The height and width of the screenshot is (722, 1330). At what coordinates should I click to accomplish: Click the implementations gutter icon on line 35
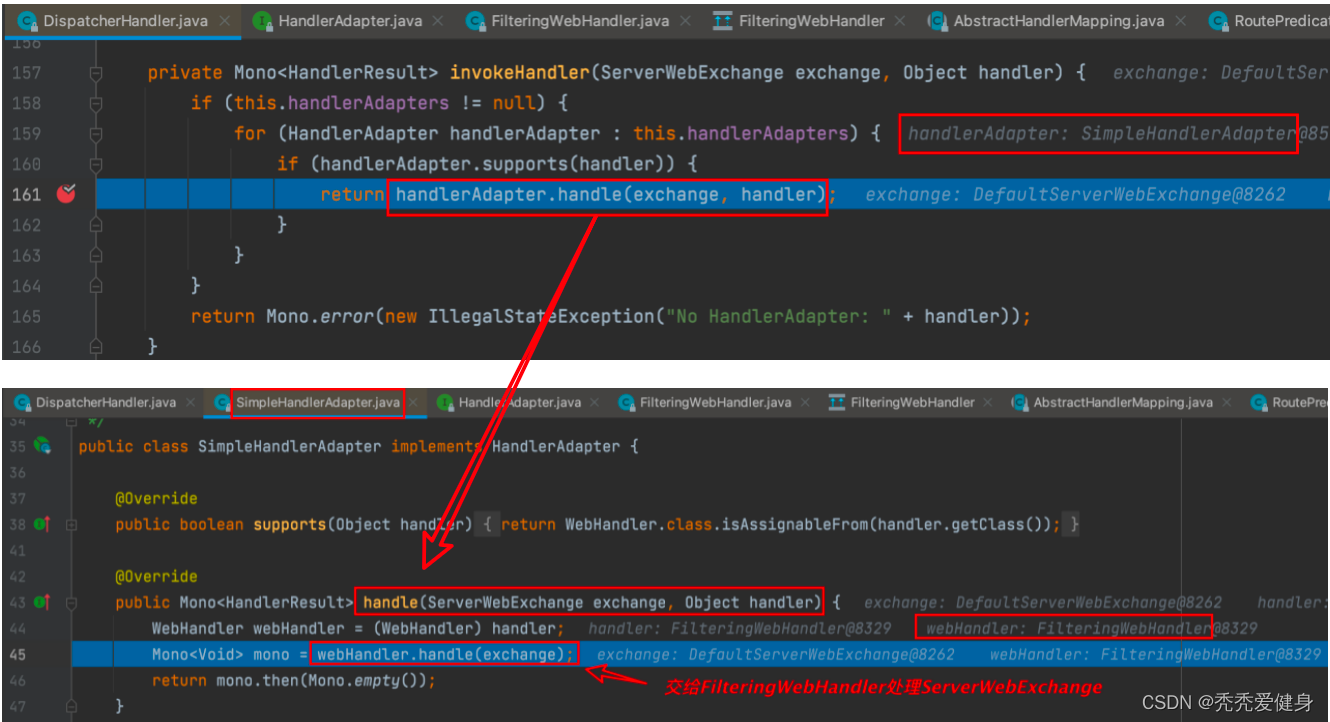[42, 446]
